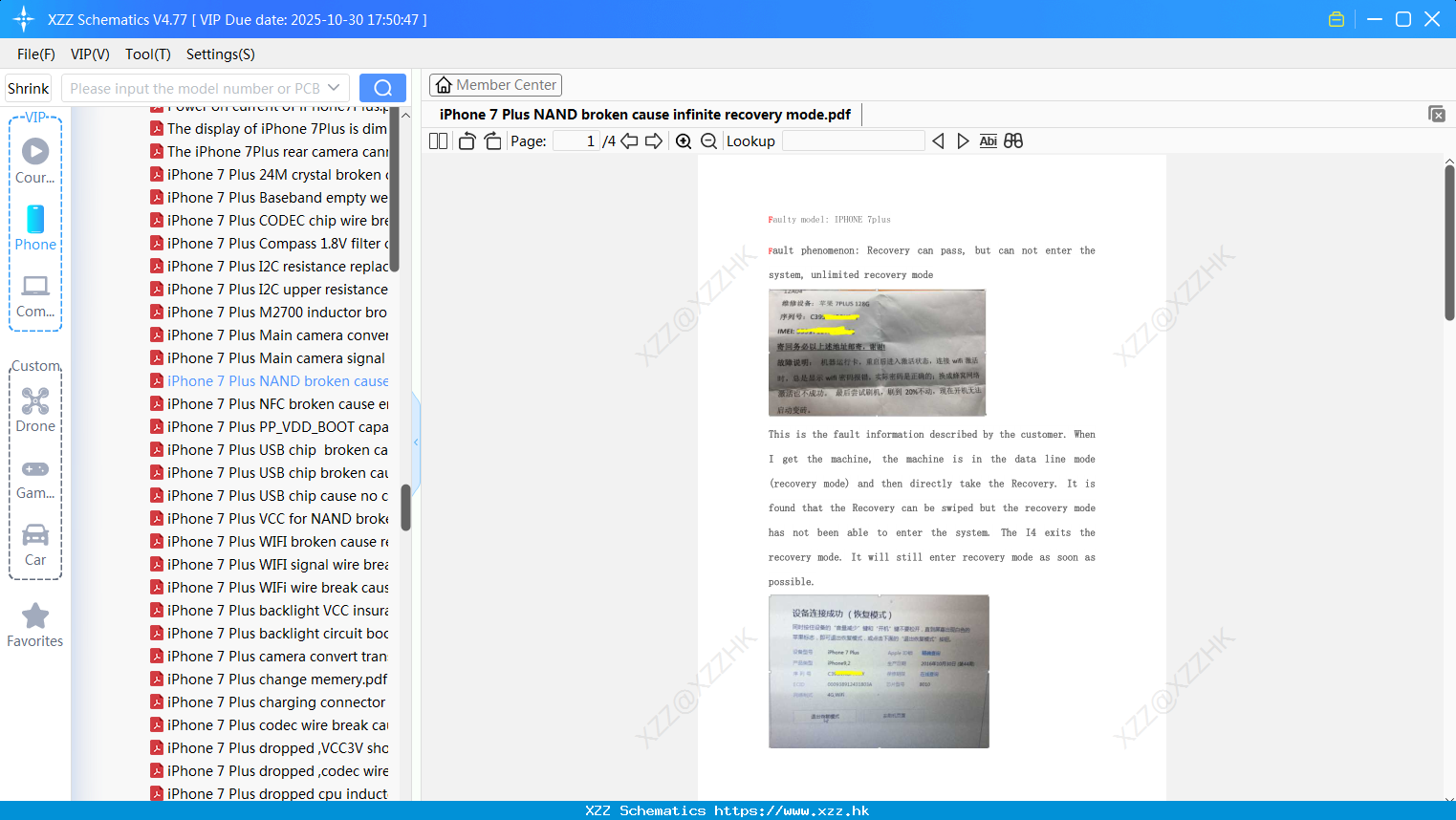Open the Member Center button

[495, 85]
